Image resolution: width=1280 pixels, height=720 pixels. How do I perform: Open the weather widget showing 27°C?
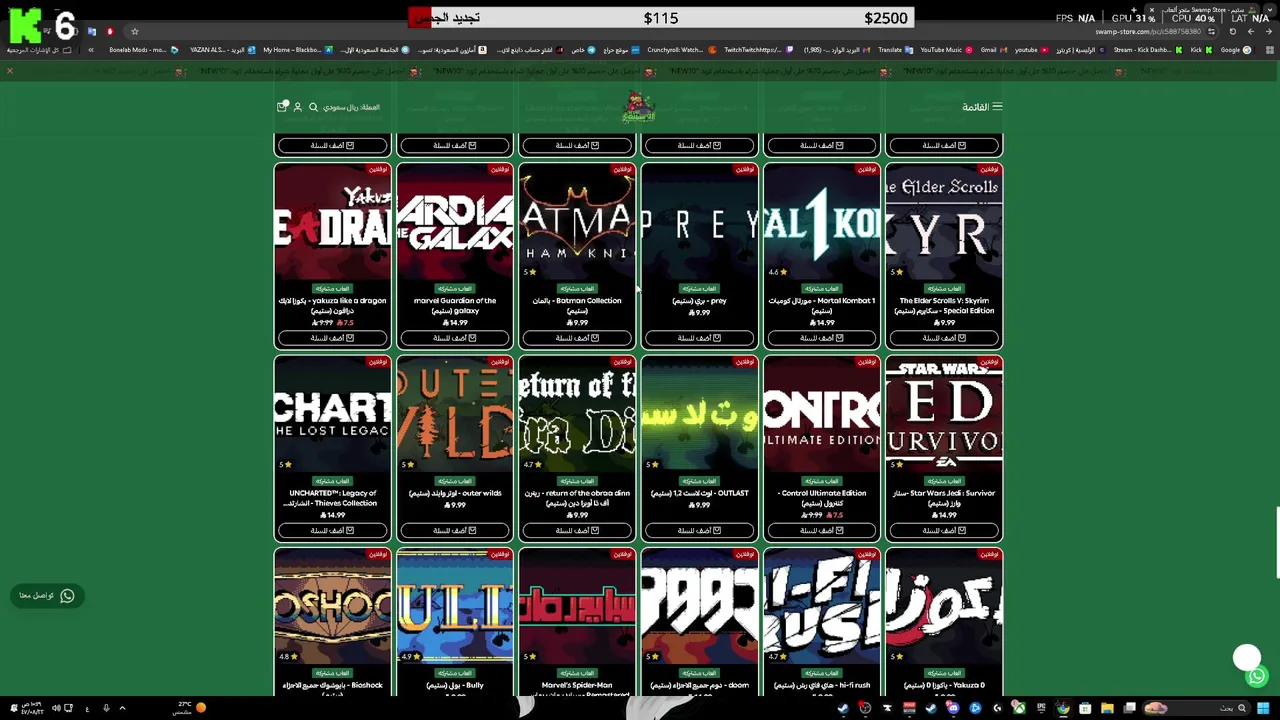coord(190,708)
